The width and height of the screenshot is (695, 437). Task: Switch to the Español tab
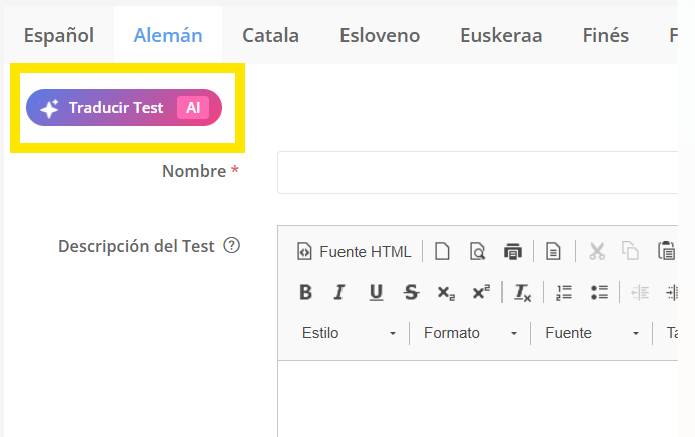[58, 36]
